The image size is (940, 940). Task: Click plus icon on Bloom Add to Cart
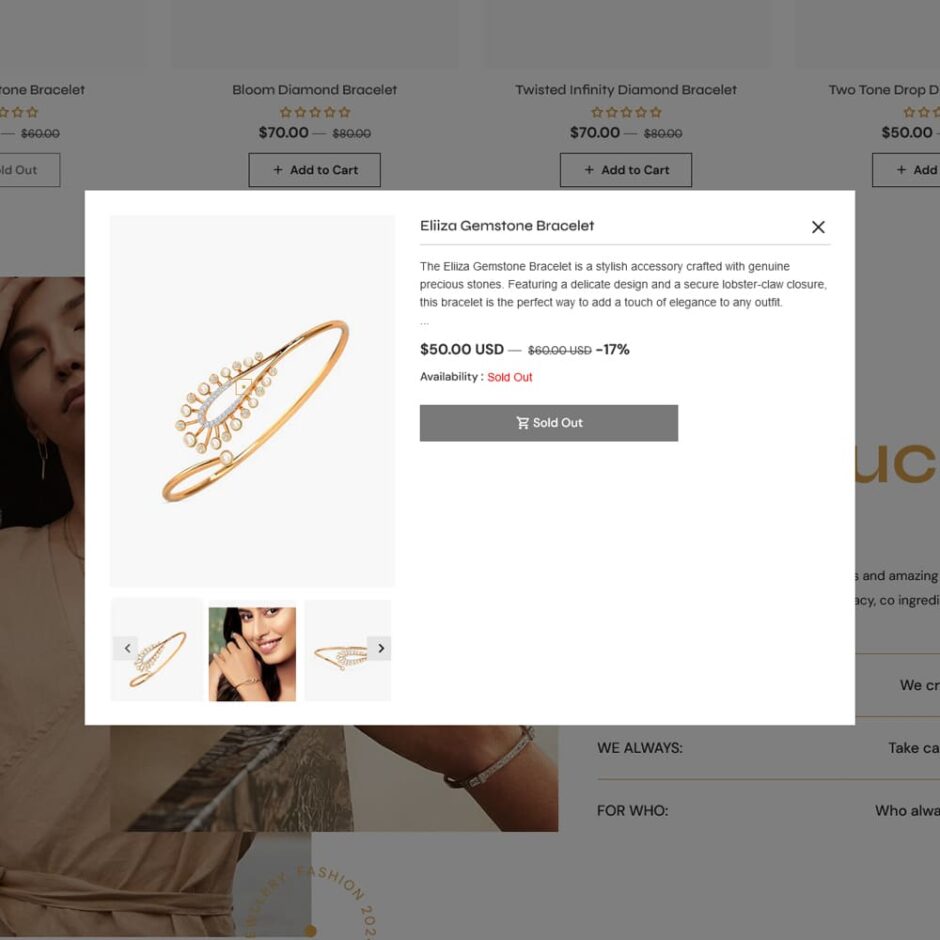pos(278,170)
